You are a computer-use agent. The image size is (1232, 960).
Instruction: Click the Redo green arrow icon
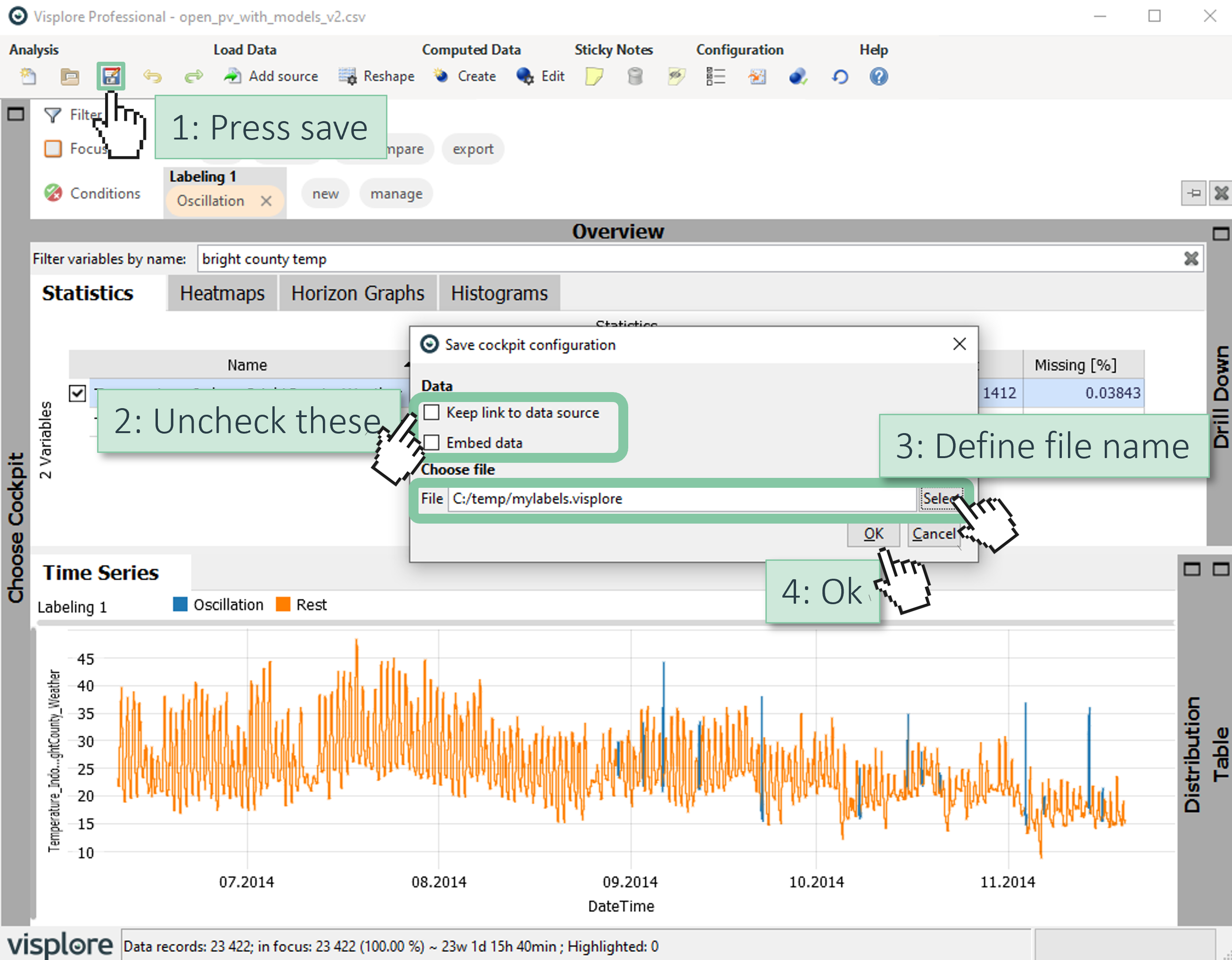pyautogui.click(x=194, y=76)
